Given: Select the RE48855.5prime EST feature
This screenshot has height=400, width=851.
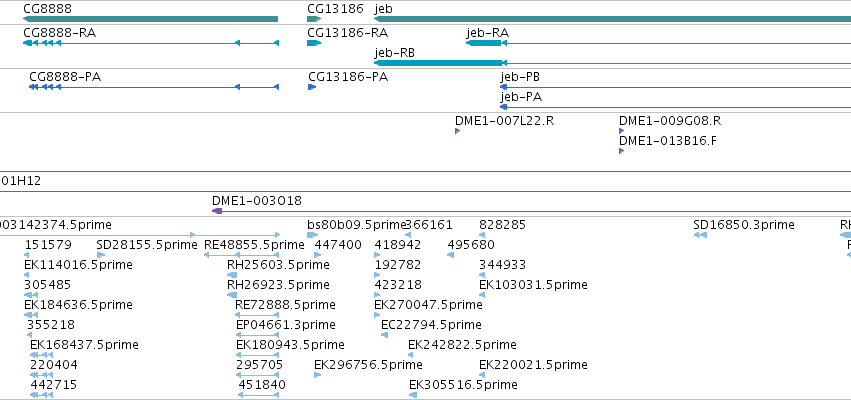Looking at the screenshot, I should (242, 255).
